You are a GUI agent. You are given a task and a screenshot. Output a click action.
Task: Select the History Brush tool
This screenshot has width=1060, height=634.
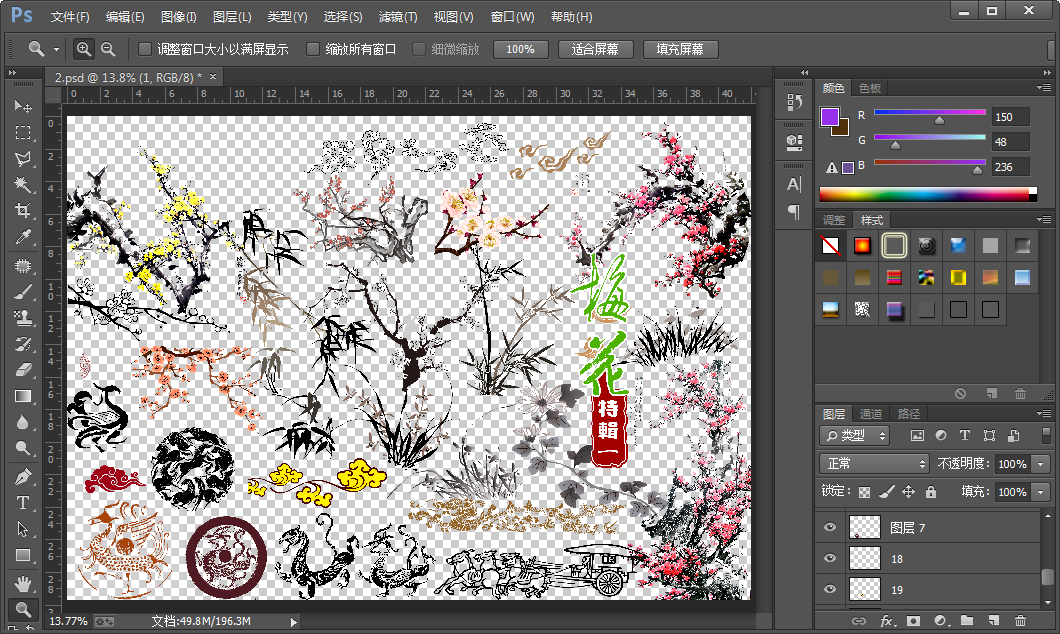click(x=22, y=344)
